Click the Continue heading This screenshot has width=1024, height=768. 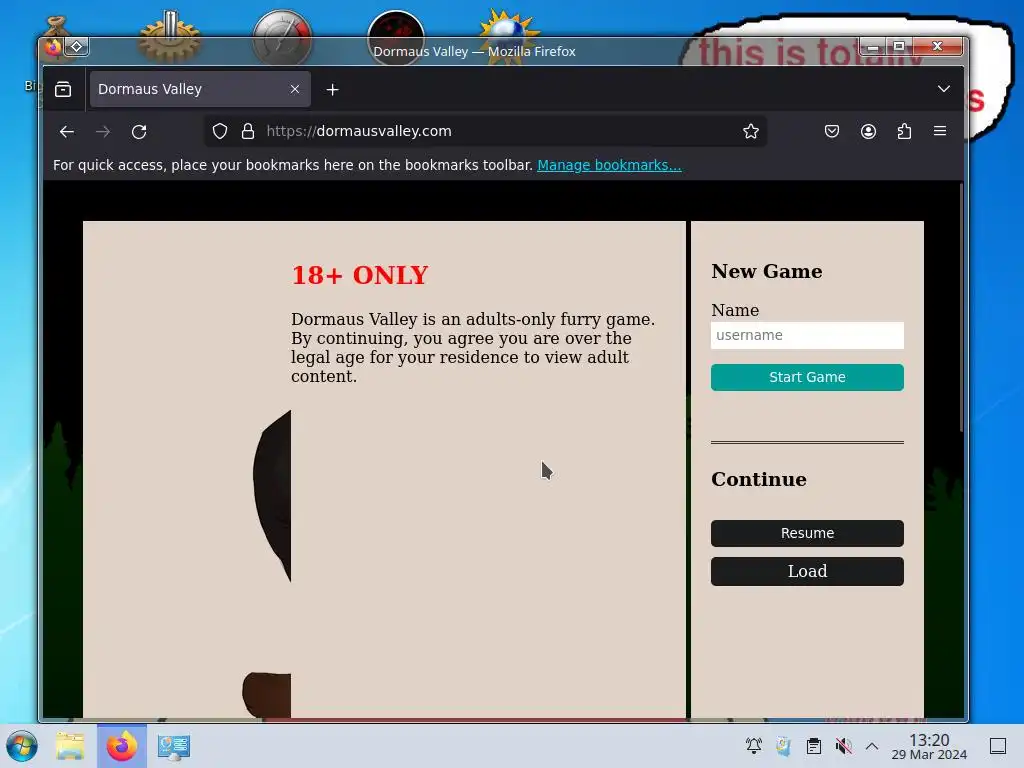(759, 479)
